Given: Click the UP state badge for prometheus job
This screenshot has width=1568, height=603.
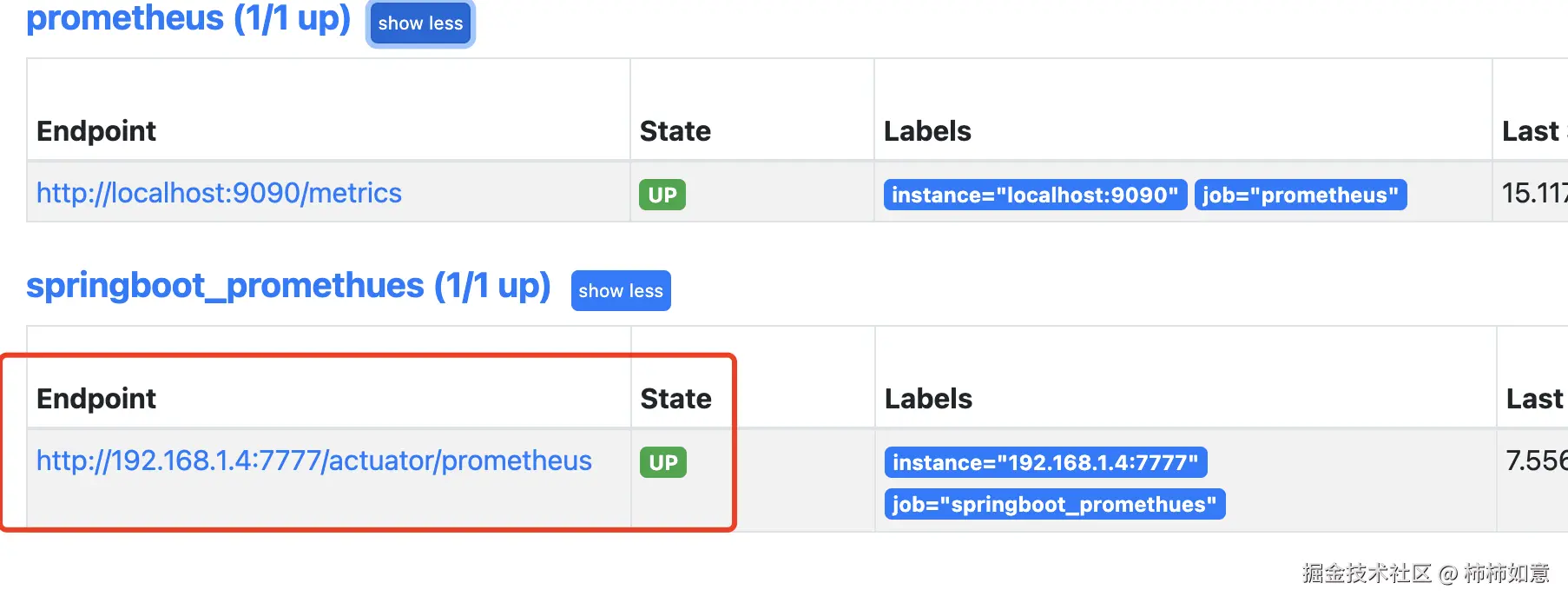Looking at the screenshot, I should [x=662, y=194].
